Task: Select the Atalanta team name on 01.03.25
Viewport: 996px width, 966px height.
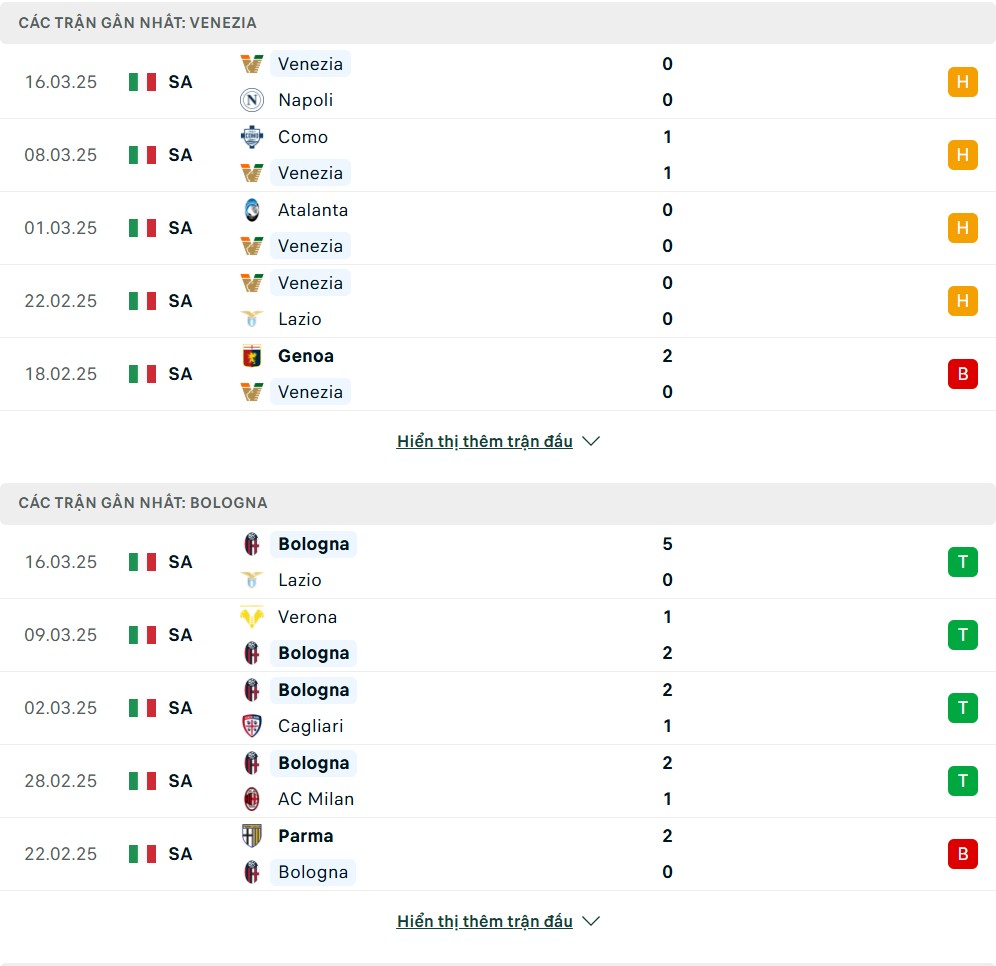Action: coord(313,210)
